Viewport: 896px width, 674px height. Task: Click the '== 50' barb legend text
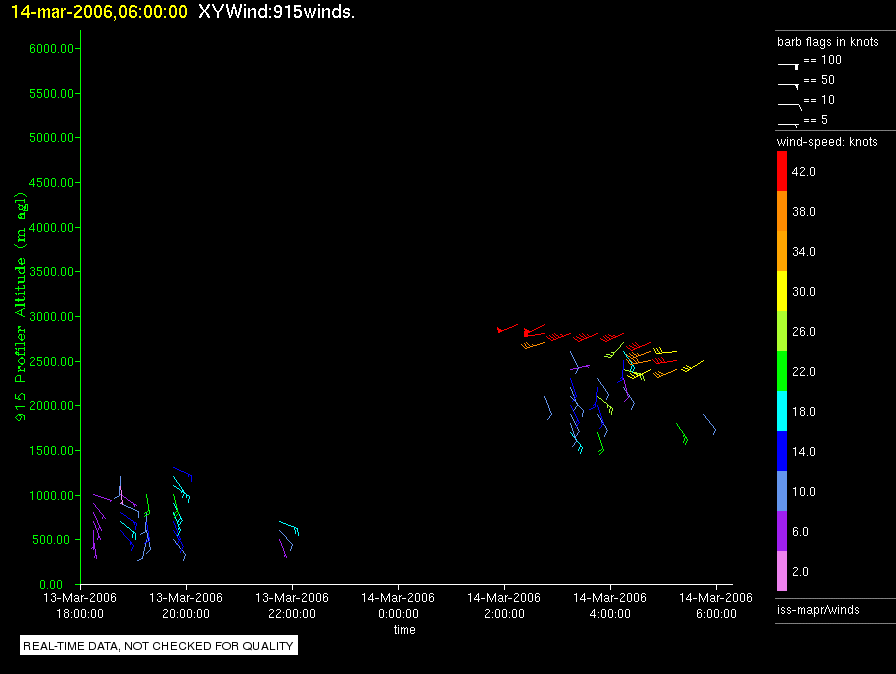(819, 80)
